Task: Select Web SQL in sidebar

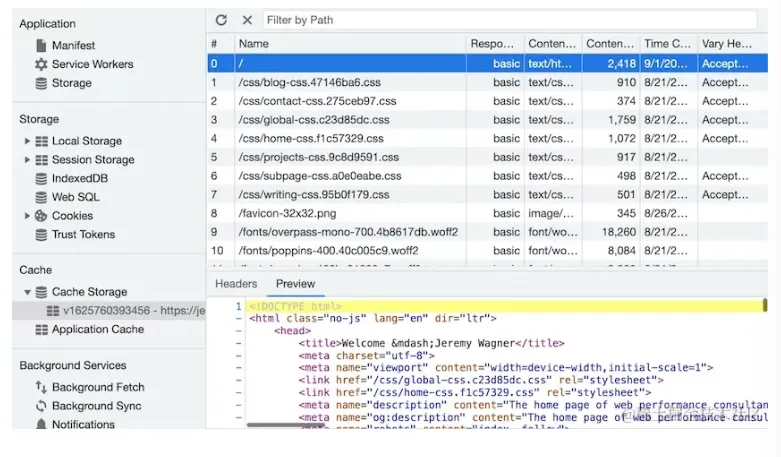Action: point(76,197)
